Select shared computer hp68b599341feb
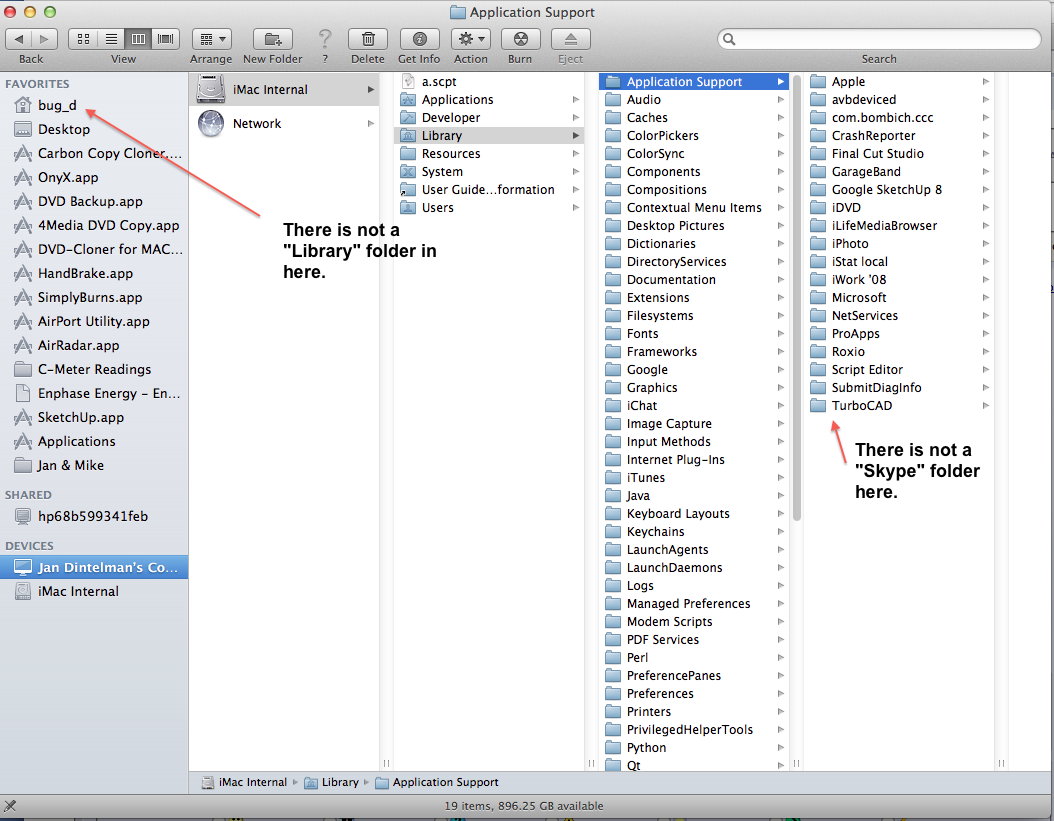Screen dimensions: 1054x821 pyautogui.click(x=93, y=516)
